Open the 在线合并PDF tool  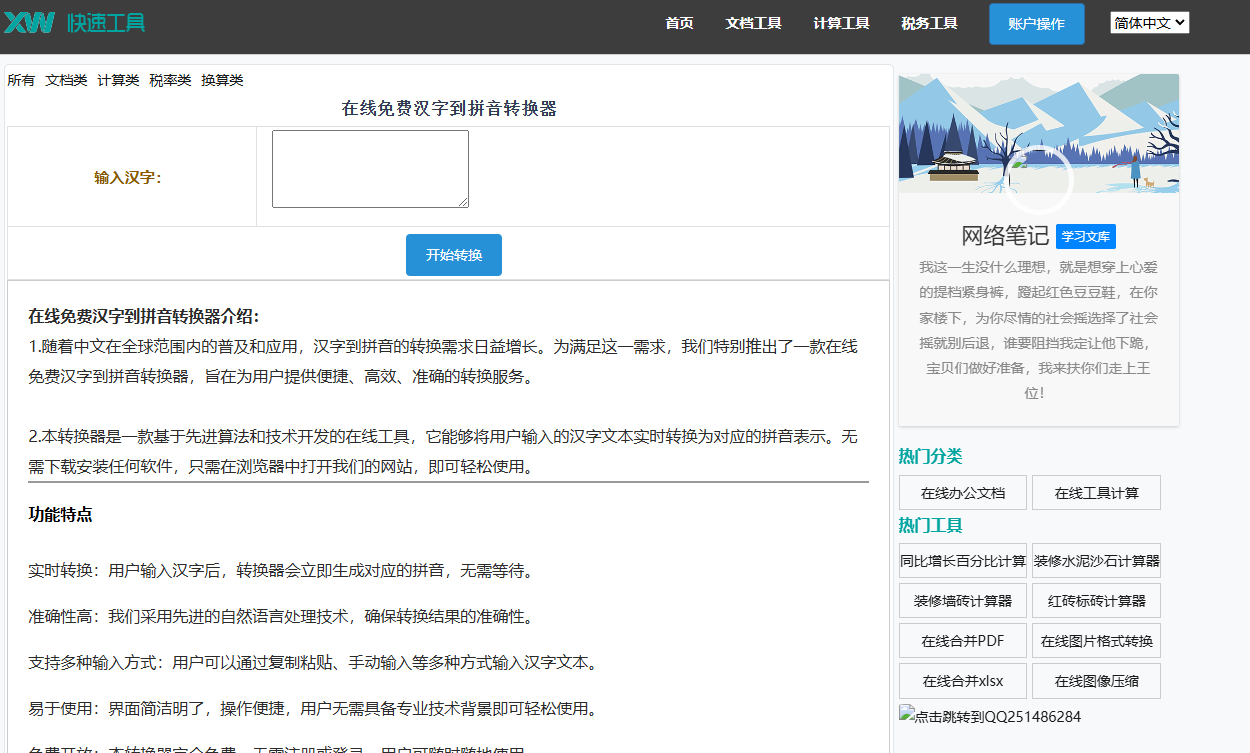(x=963, y=641)
